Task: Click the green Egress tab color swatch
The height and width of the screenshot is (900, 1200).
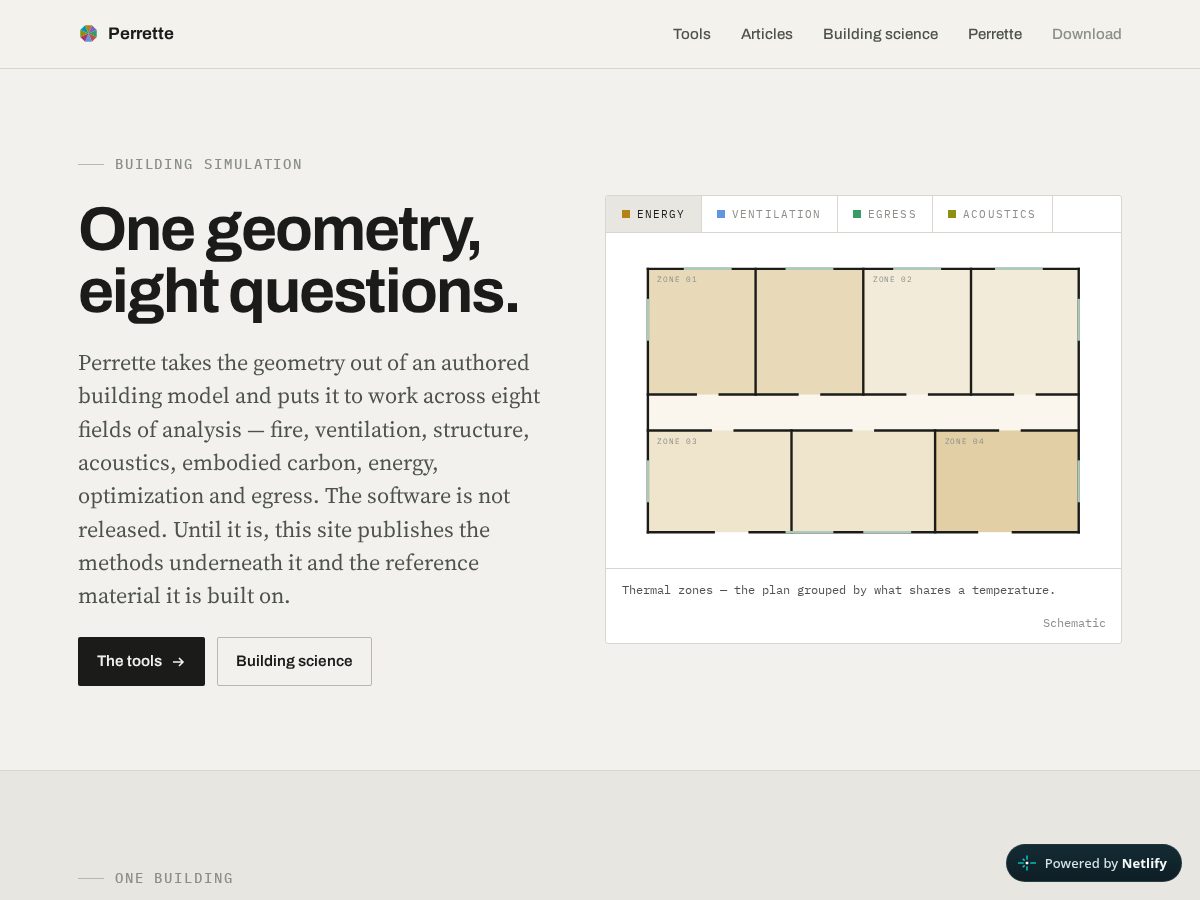Action: [857, 214]
